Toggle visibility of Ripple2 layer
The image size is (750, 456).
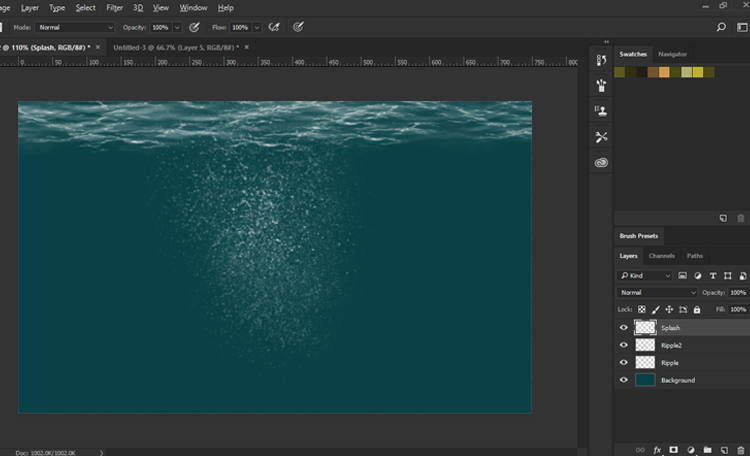(624, 345)
